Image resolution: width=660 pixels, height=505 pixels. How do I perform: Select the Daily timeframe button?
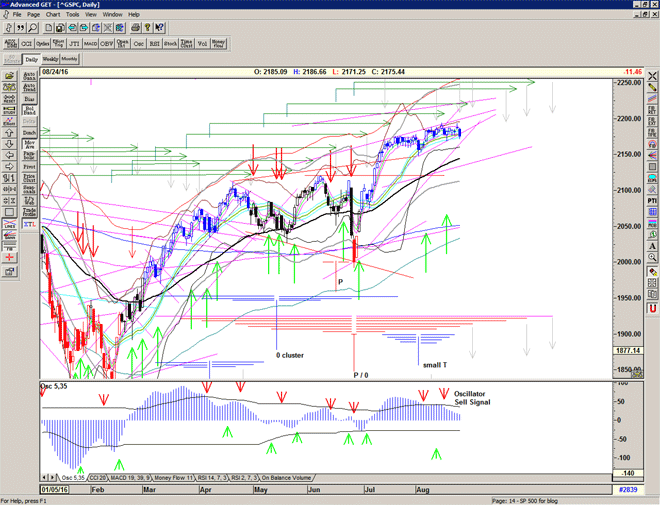(30, 59)
